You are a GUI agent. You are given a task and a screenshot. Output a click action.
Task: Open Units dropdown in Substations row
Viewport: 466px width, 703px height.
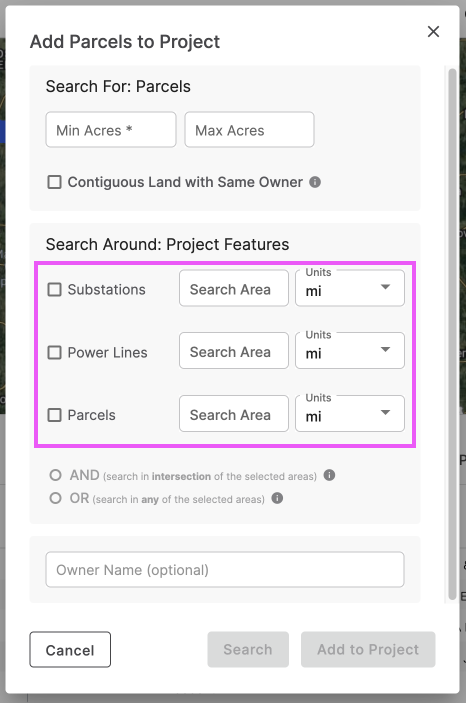click(x=350, y=288)
